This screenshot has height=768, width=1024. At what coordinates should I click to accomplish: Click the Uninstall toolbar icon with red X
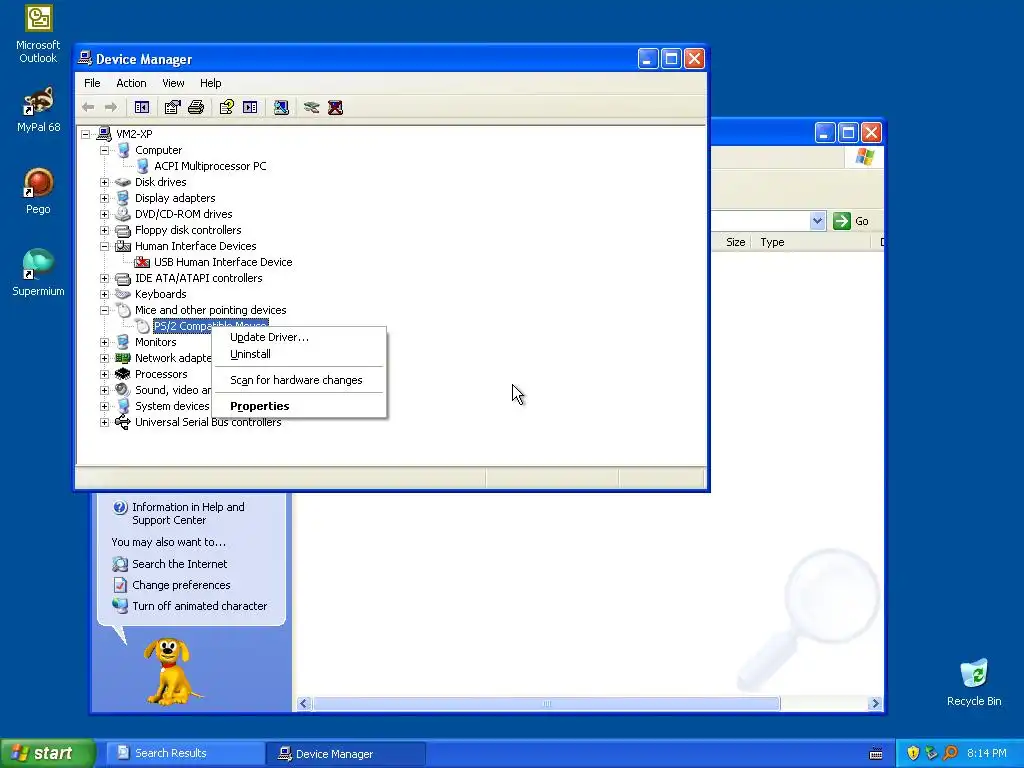pos(336,107)
